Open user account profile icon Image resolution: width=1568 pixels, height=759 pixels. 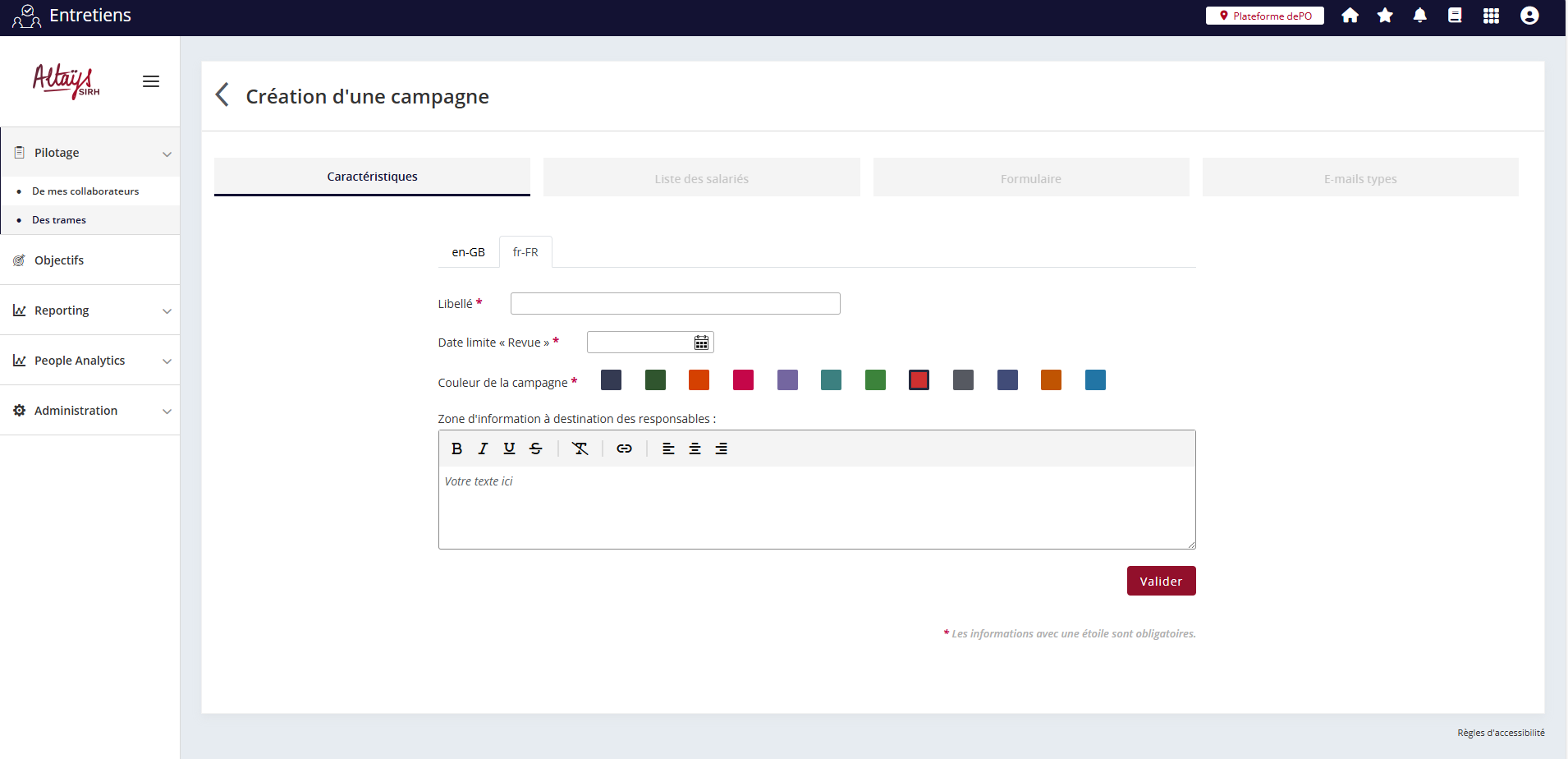[x=1529, y=16]
